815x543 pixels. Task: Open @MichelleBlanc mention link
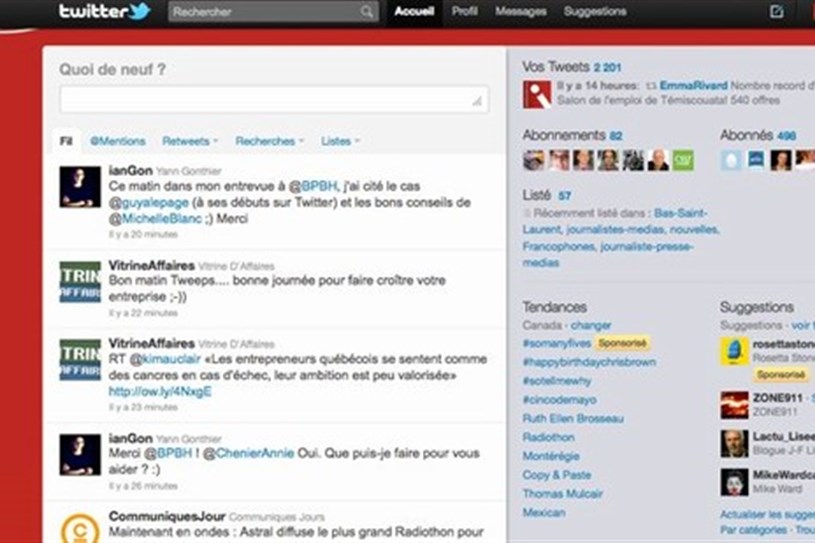(x=155, y=219)
